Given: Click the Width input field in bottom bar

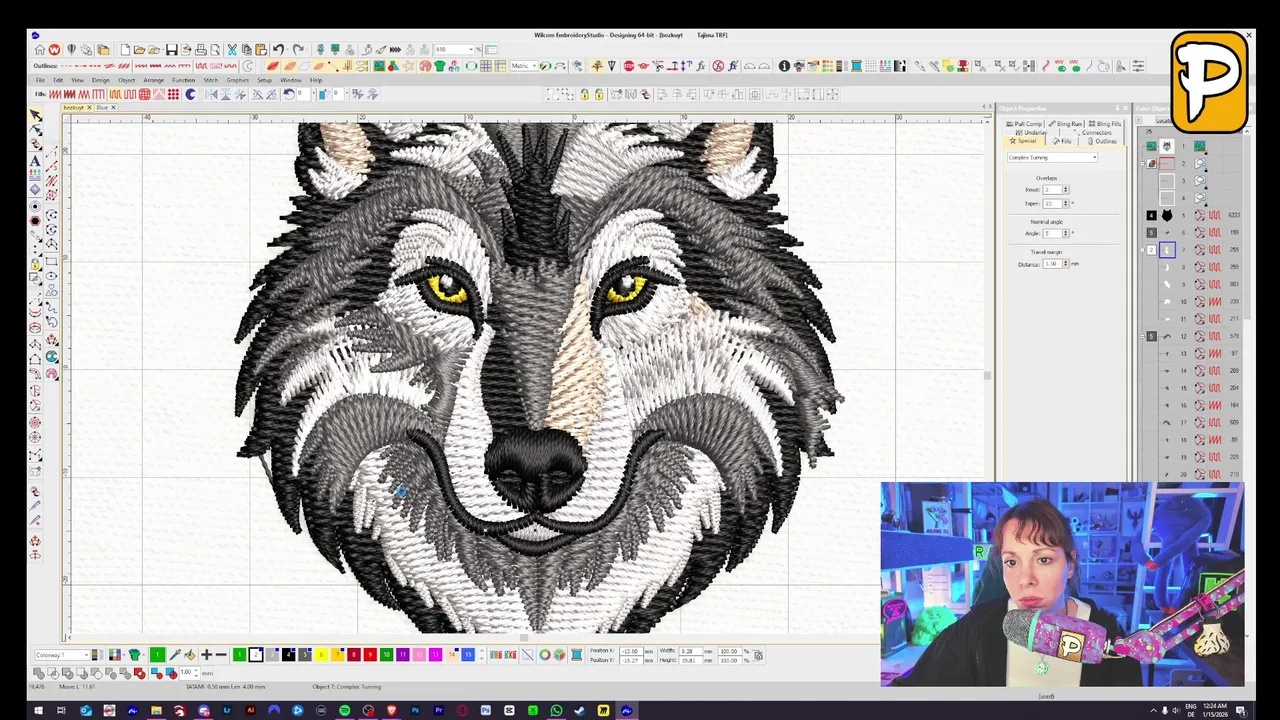Looking at the screenshot, I should click(690, 651).
